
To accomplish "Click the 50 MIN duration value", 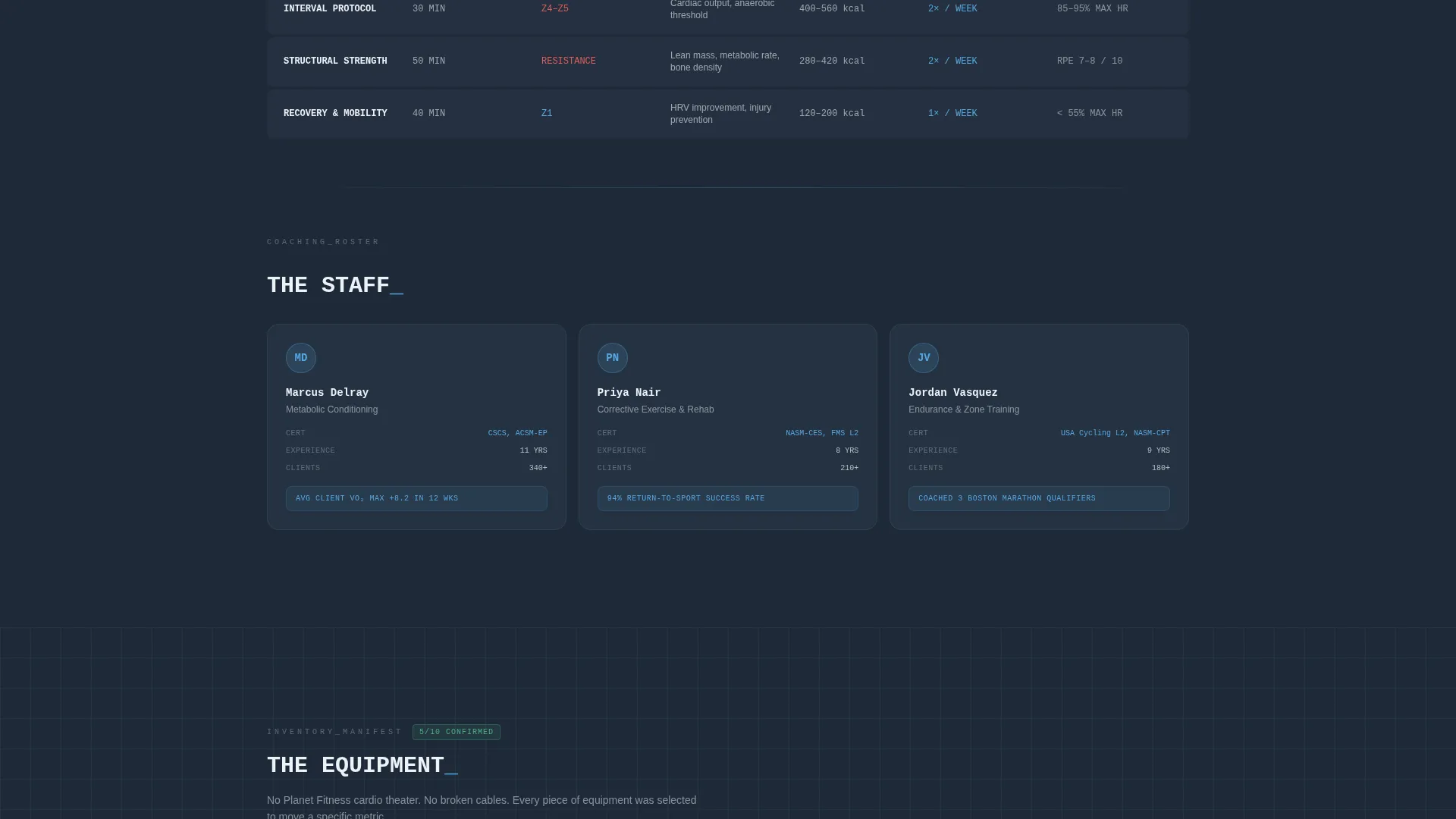I will (429, 61).
